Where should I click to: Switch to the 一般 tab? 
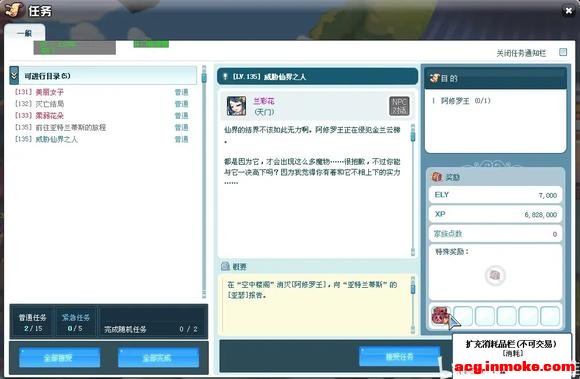tap(24, 33)
